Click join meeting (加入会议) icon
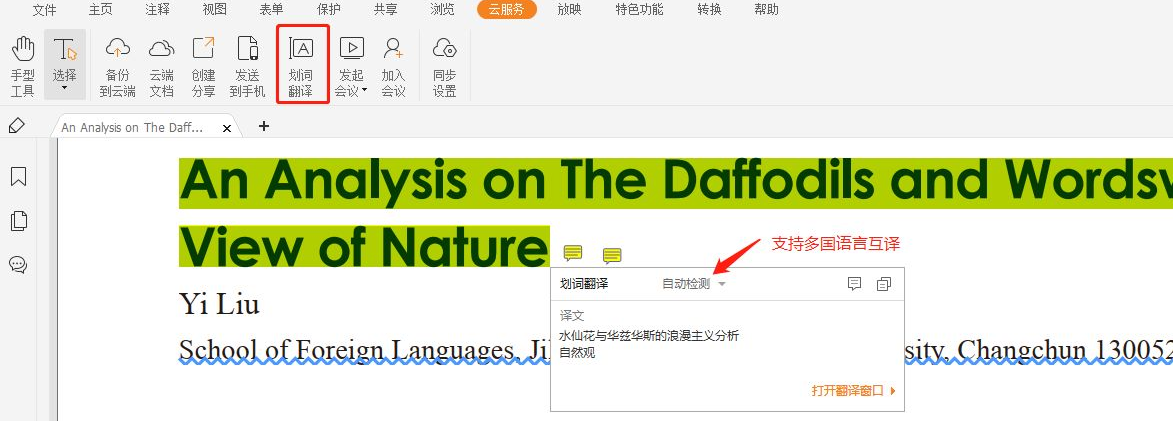 pyautogui.click(x=393, y=66)
